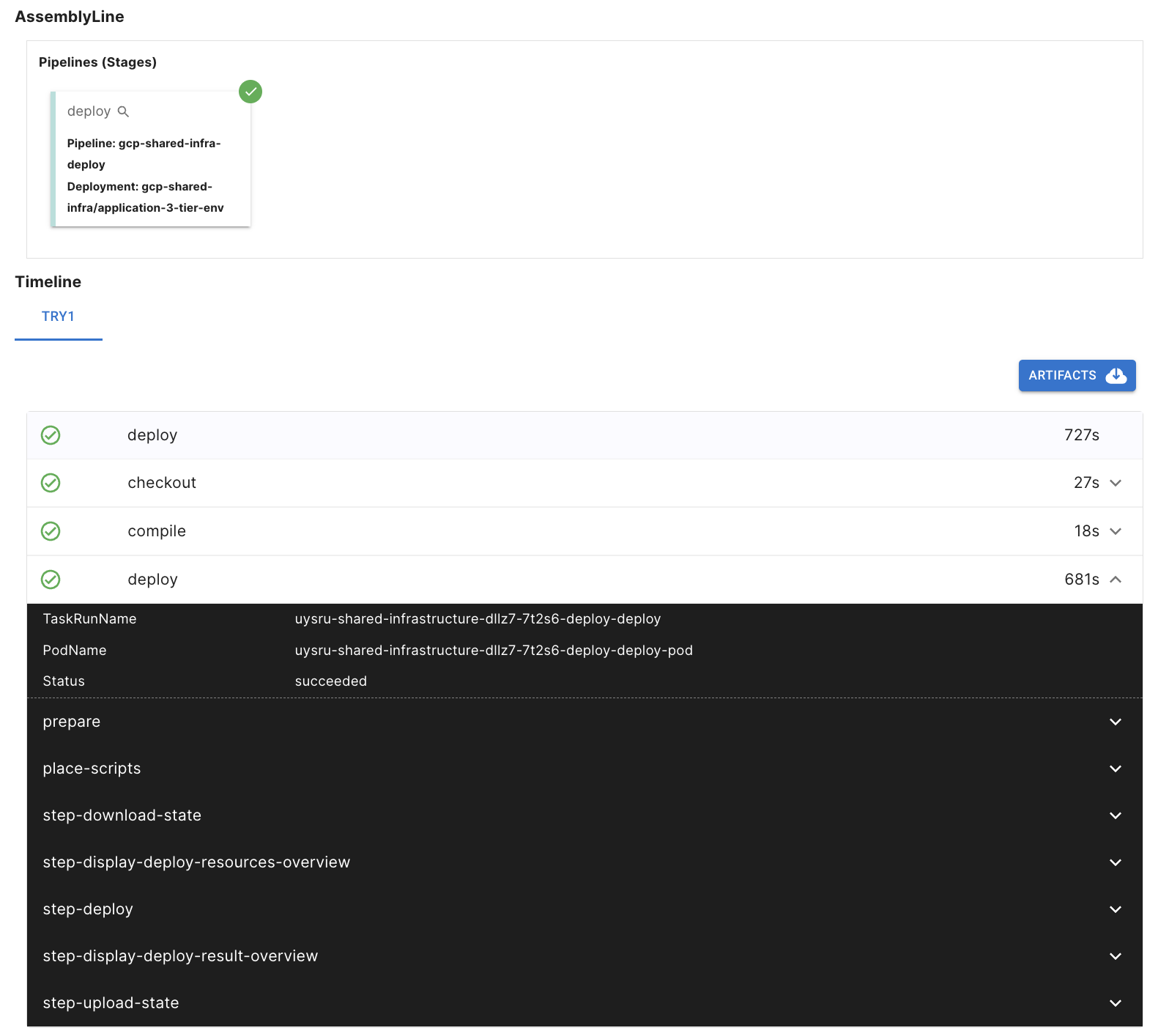Click the status icon of the 681s deploy row
Image resolution: width=1169 pixels, height=1036 pixels.
(51, 580)
